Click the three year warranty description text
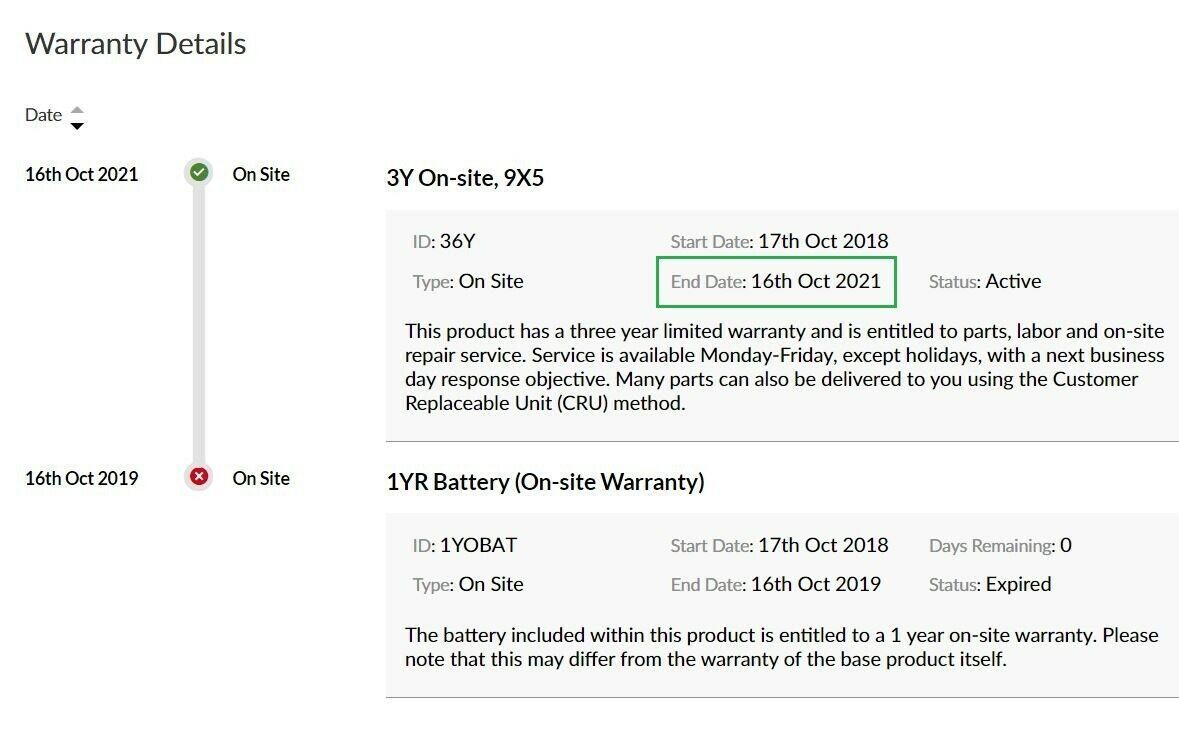Viewport: 1179px width, 735px height. (784, 367)
